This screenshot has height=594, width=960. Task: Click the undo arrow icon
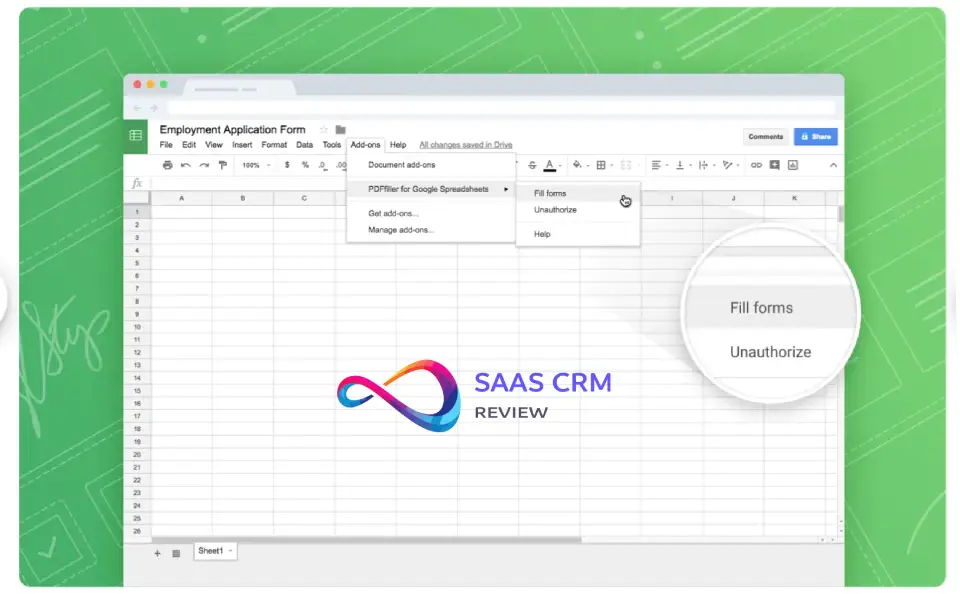[185, 165]
